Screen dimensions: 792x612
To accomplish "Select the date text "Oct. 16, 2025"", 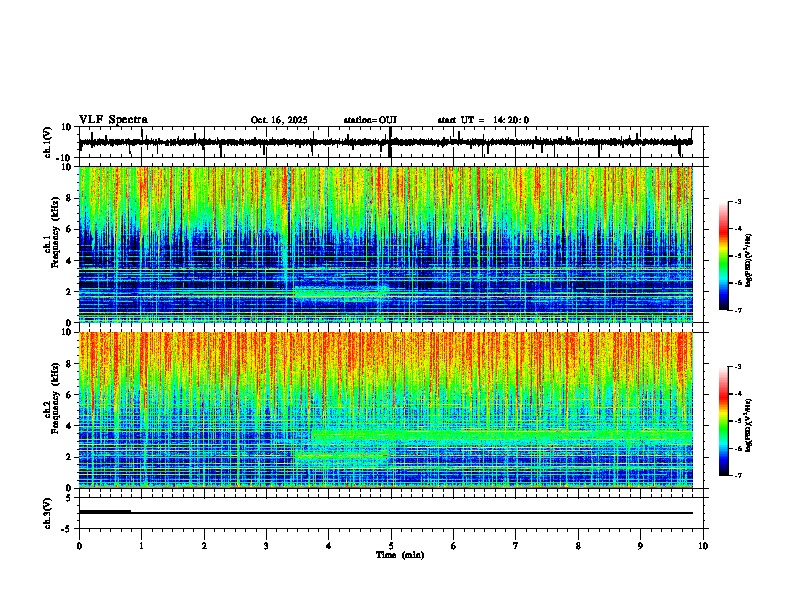I will [x=279, y=120].
